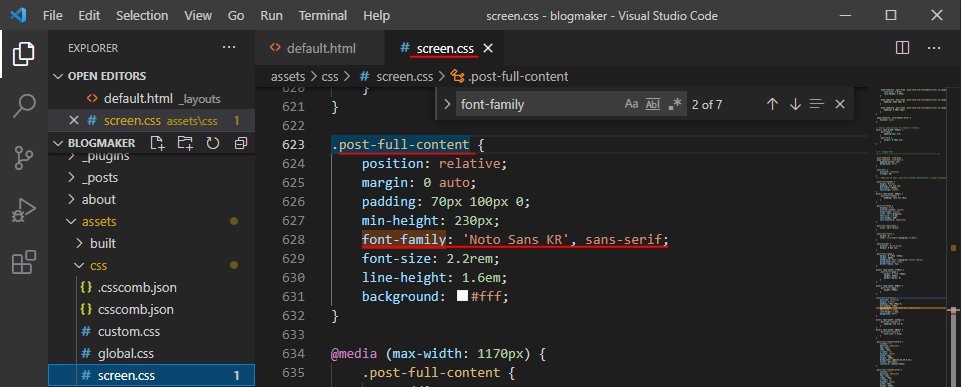This screenshot has width=961, height=387.
Task: Close the screen.css editor tab
Action: [488, 48]
